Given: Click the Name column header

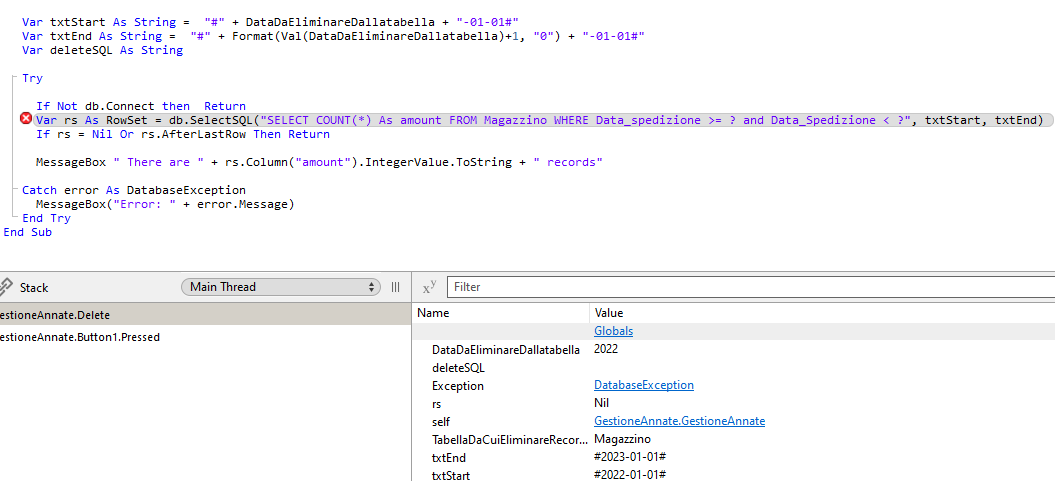Looking at the screenshot, I should click(433, 313).
